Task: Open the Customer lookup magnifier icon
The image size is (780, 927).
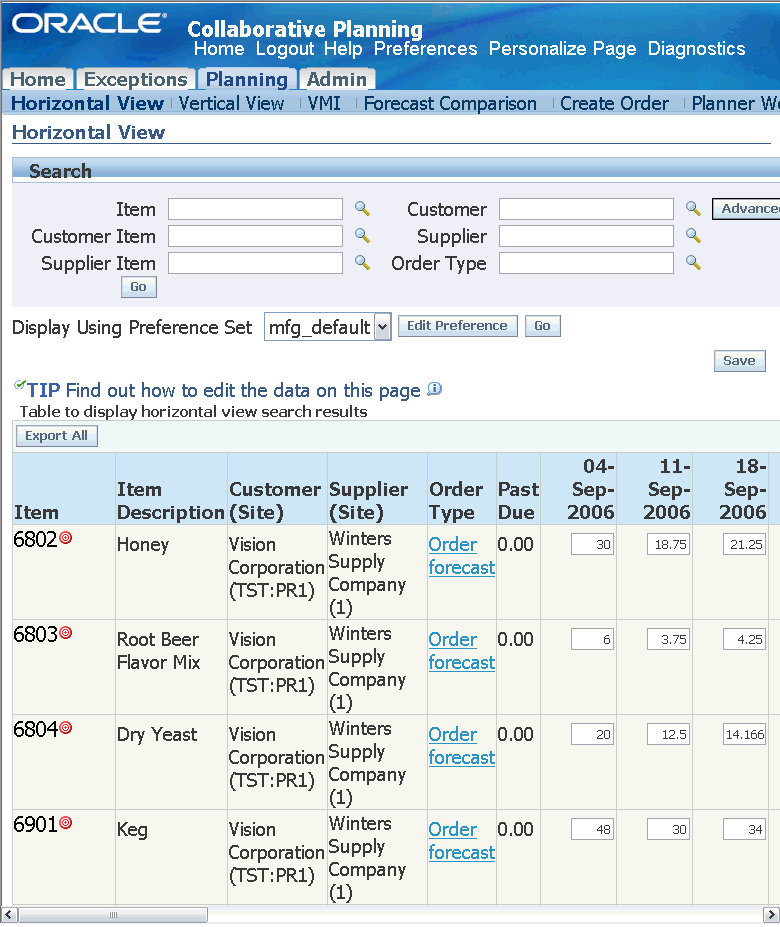Action: tap(693, 209)
